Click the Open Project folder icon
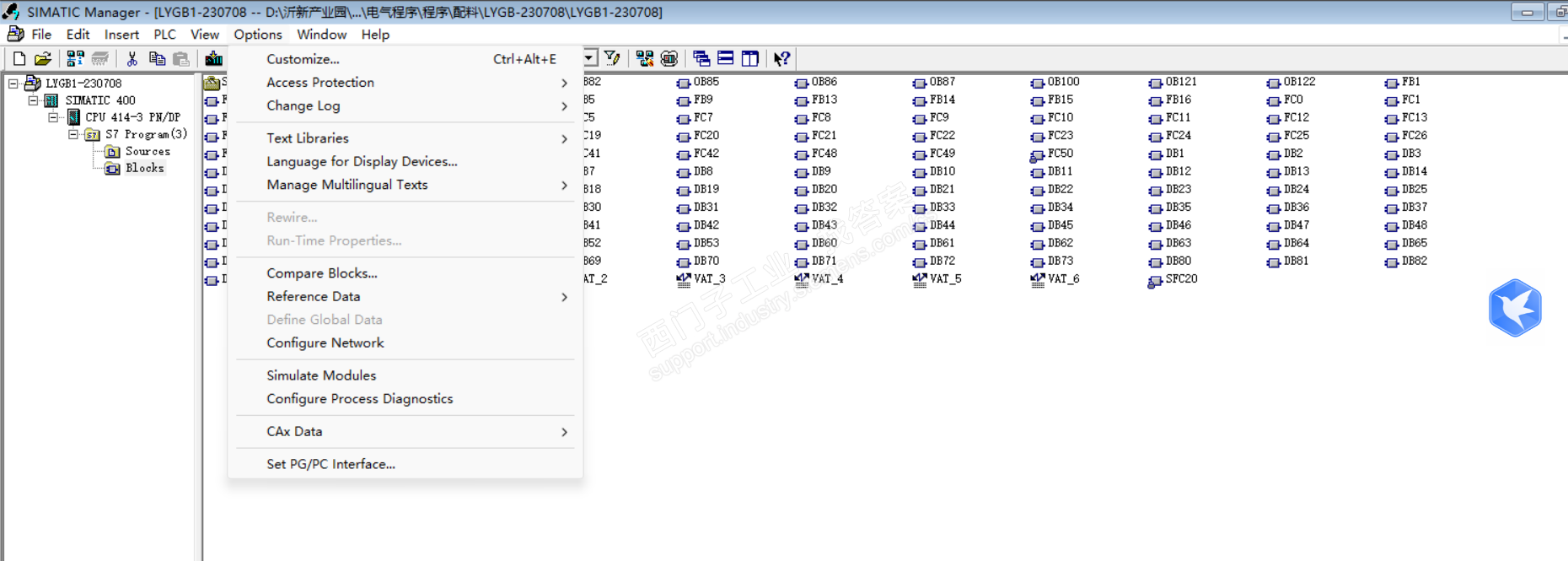1568x561 pixels. point(42,58)
